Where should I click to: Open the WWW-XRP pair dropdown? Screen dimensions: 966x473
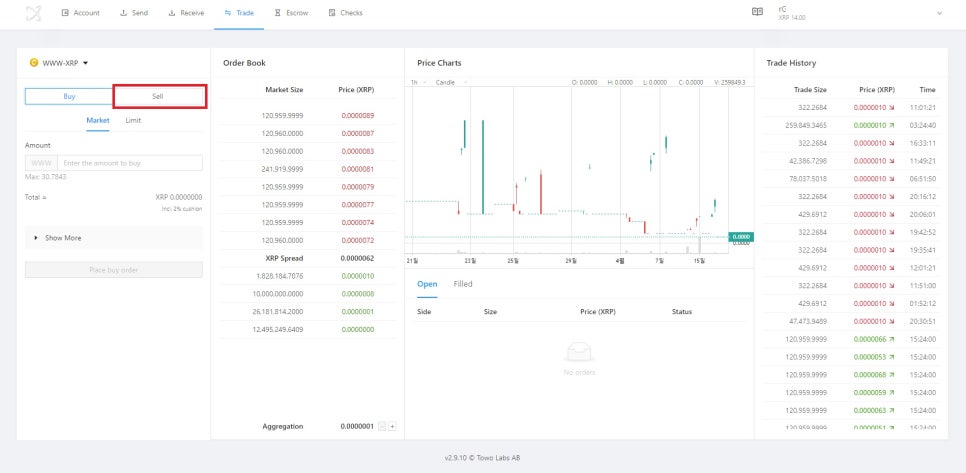tap(59, 63)
